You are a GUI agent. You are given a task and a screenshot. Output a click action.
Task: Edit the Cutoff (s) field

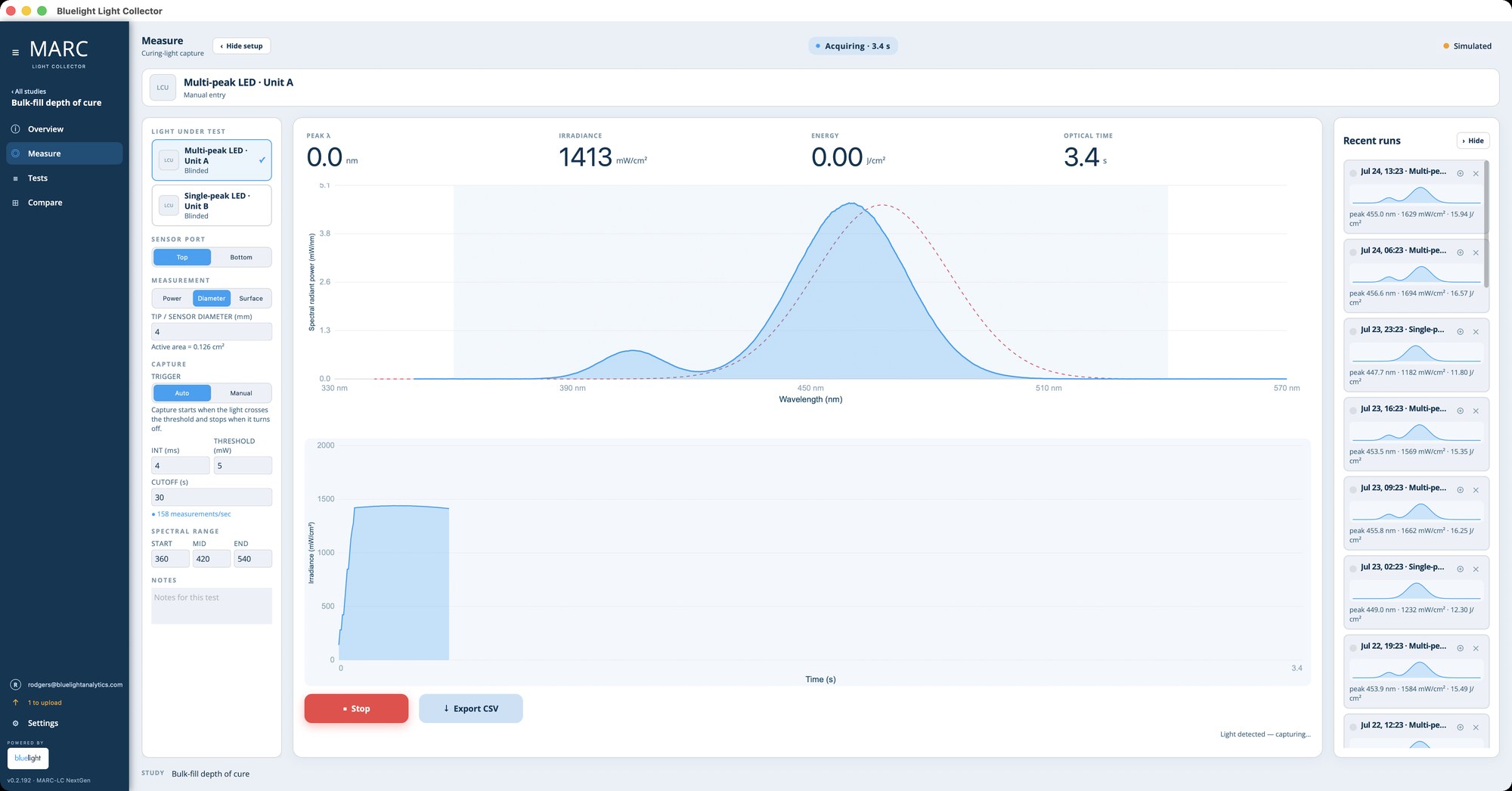point(212,498)
